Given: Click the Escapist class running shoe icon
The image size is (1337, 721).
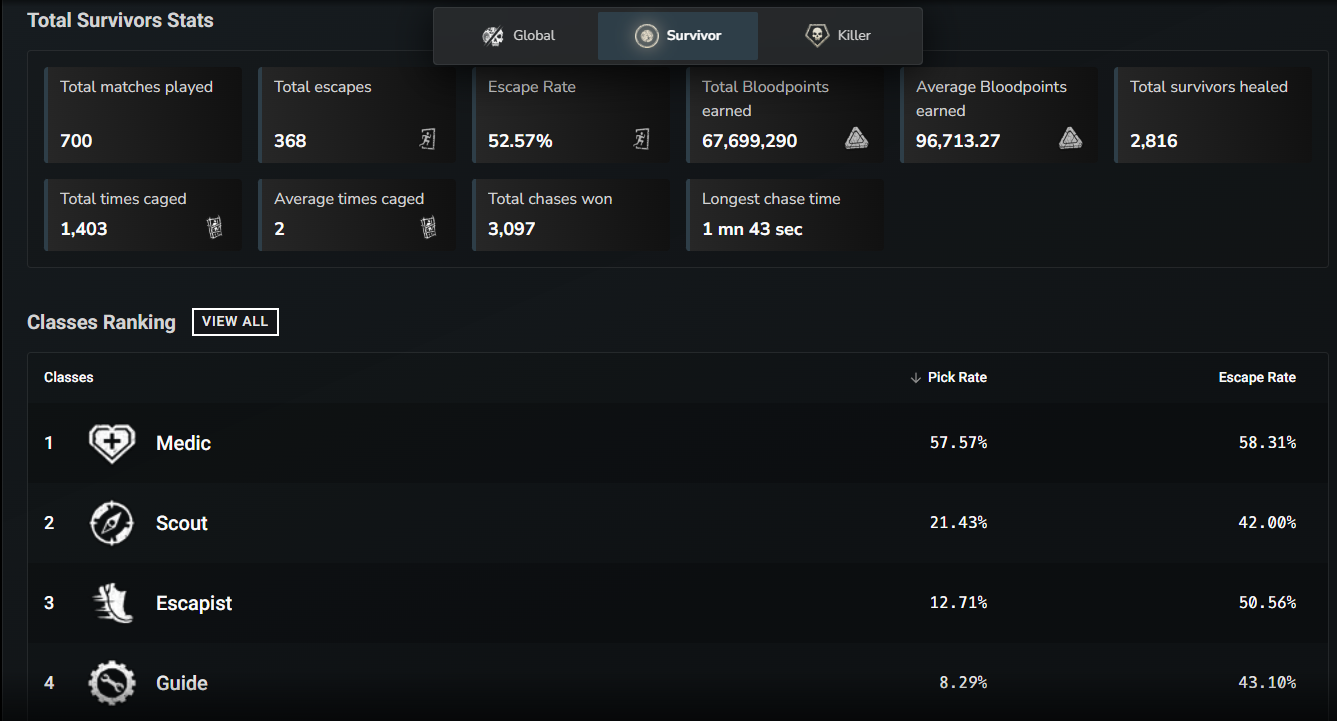Looking at the screenshot, I should (x=112, y=603).
